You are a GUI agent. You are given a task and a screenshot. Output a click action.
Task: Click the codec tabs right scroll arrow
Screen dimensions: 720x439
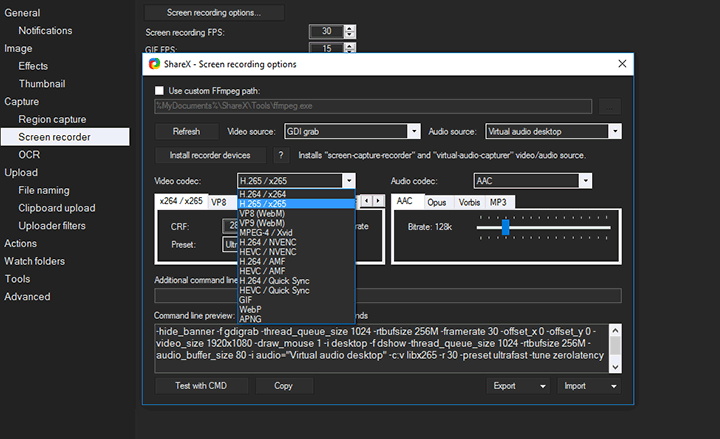(x=379, y=201)
